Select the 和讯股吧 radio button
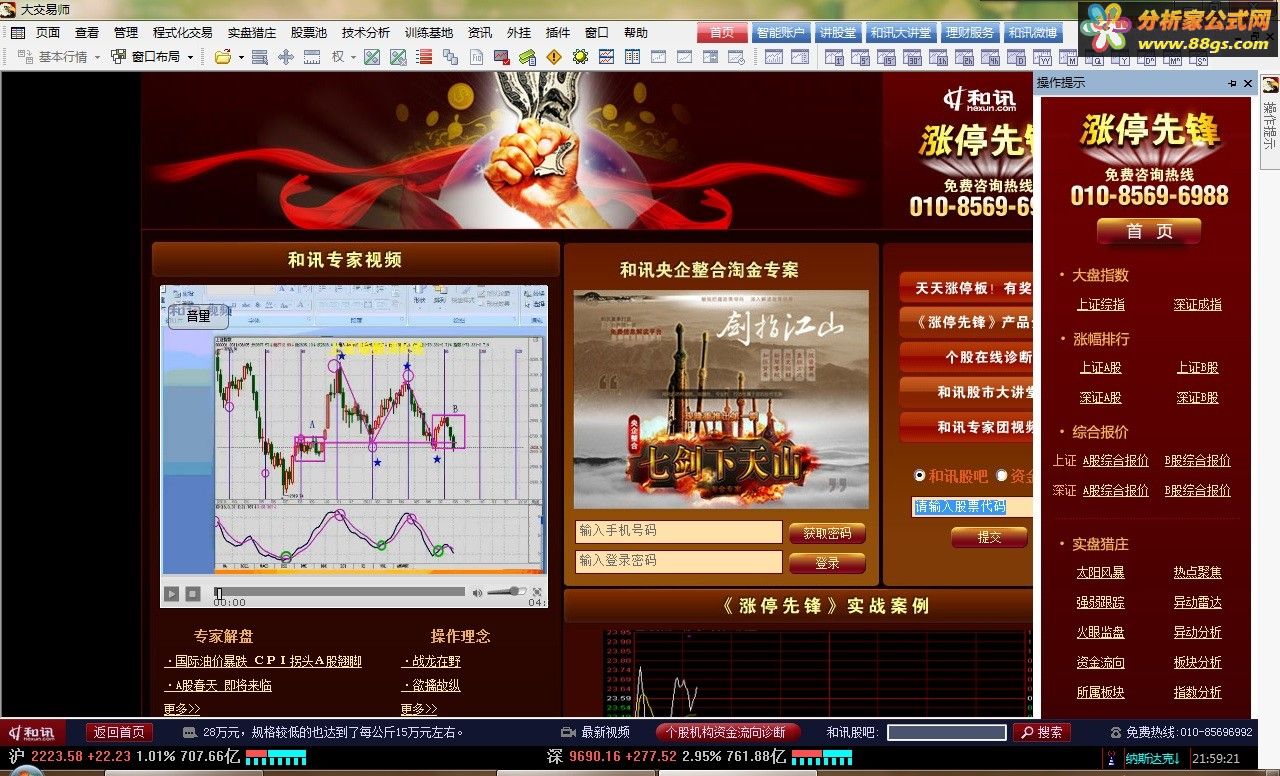The width and height of the screenshot is (1280, 776). click(920, 476)
